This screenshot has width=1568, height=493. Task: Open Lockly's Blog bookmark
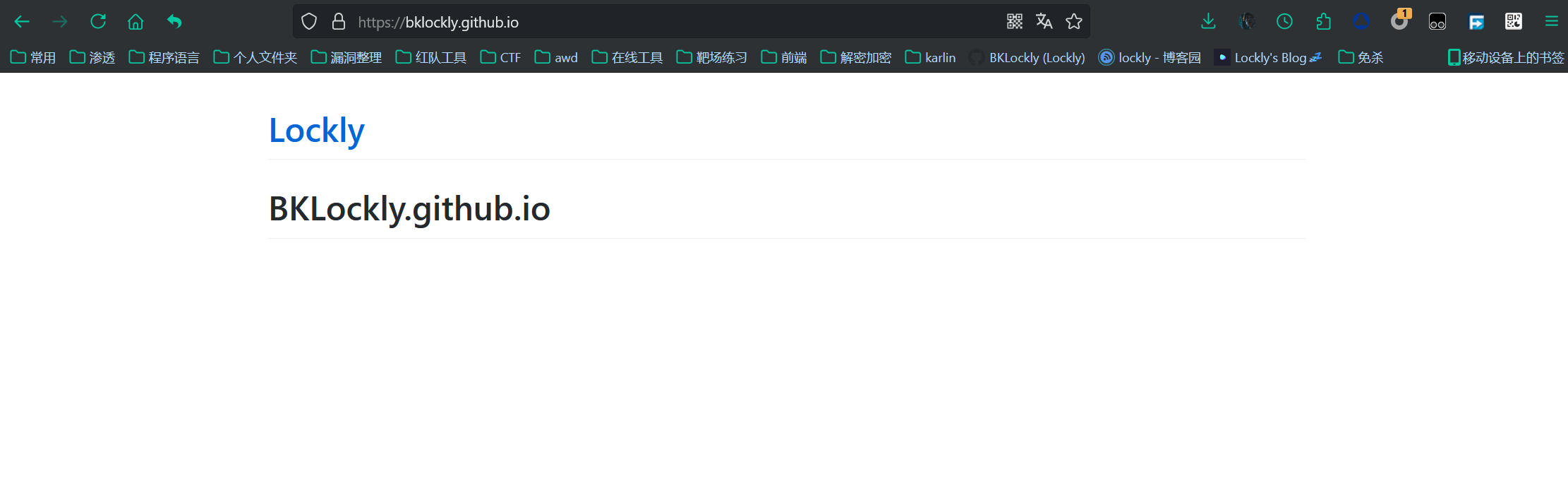click(1268, 57)
